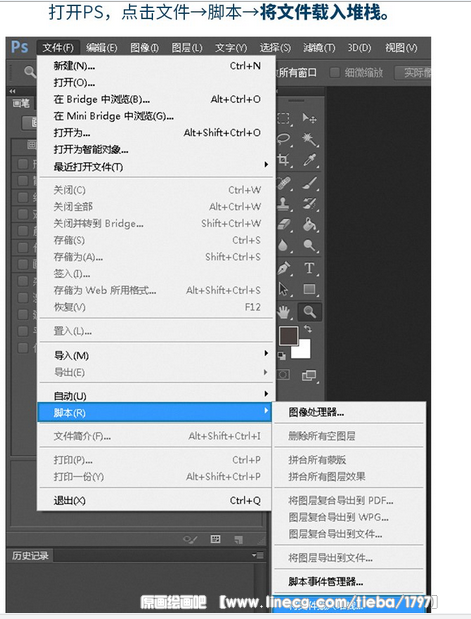Collapse panels with double-arrow icon
Image resolution: width=471 pixels, height=619 pixels.
pos(12,91)
